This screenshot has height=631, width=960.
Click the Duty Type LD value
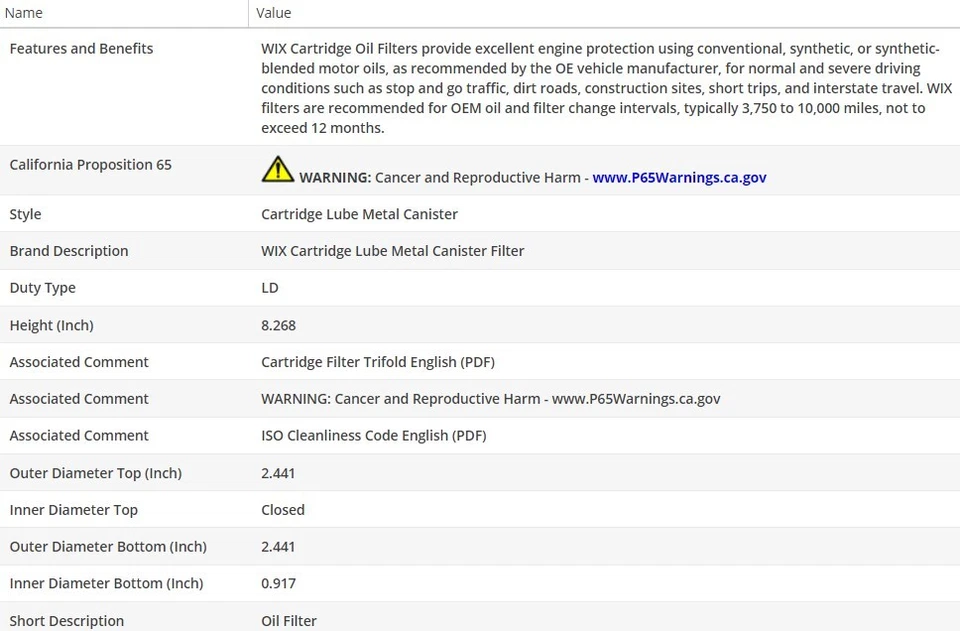point(270,288)
